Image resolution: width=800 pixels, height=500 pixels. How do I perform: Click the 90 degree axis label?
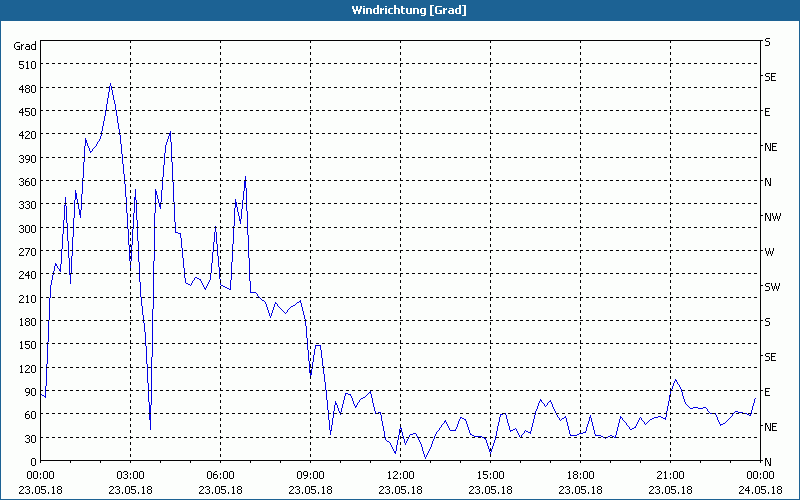point(30,392)
